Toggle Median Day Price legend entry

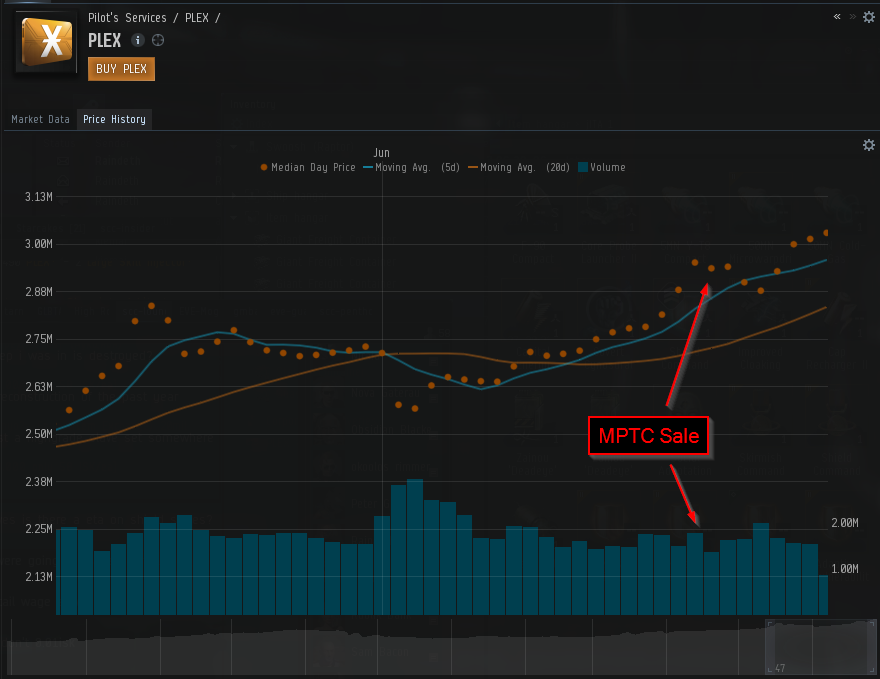308,167
